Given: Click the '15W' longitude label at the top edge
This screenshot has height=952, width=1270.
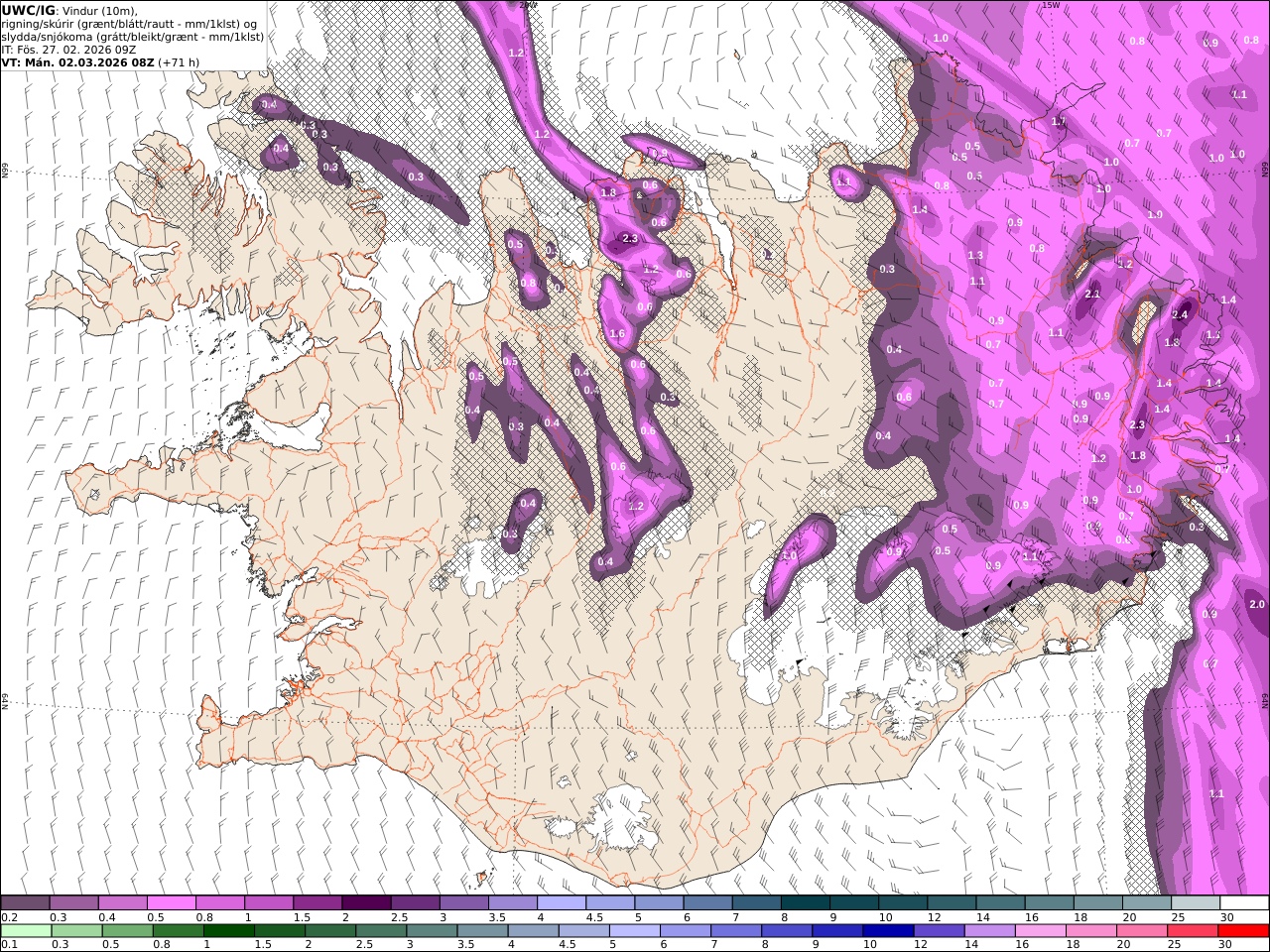Looking at the screenshot, I should coord(1052,5).
